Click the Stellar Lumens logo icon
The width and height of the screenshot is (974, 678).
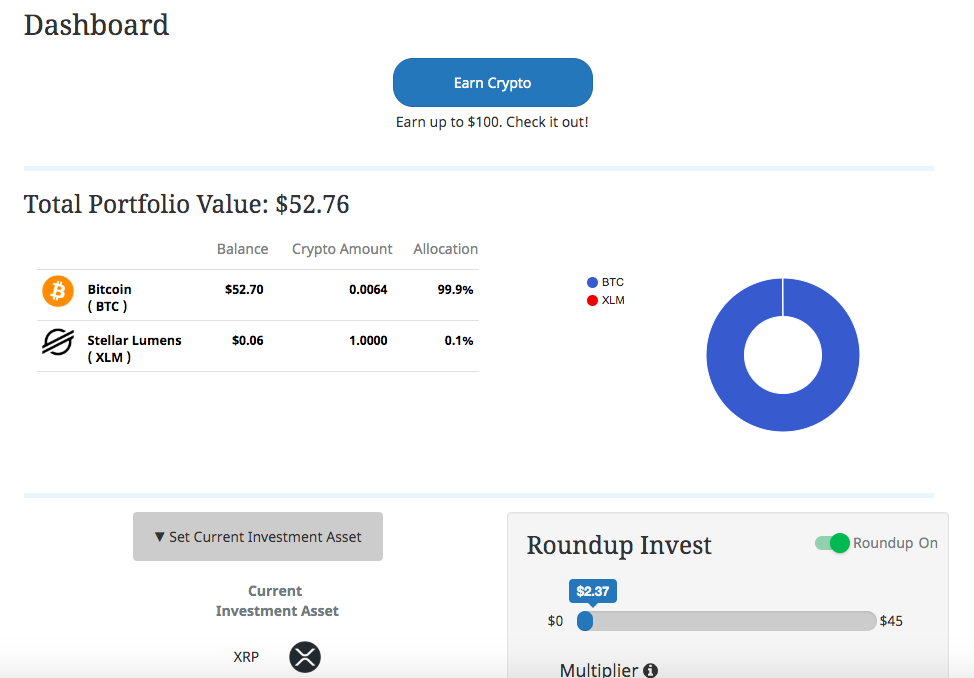(58, 342)
